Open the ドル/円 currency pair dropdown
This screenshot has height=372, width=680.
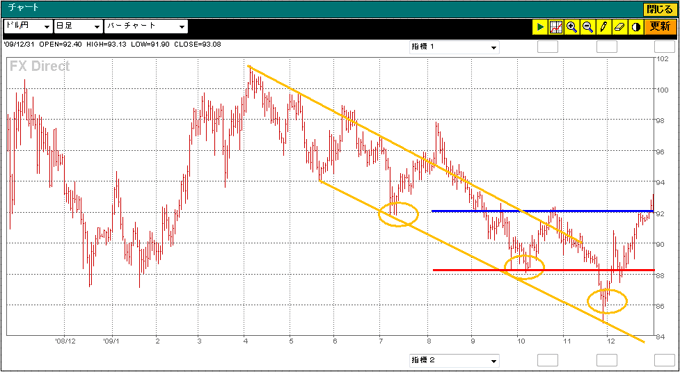coord(28,26)
